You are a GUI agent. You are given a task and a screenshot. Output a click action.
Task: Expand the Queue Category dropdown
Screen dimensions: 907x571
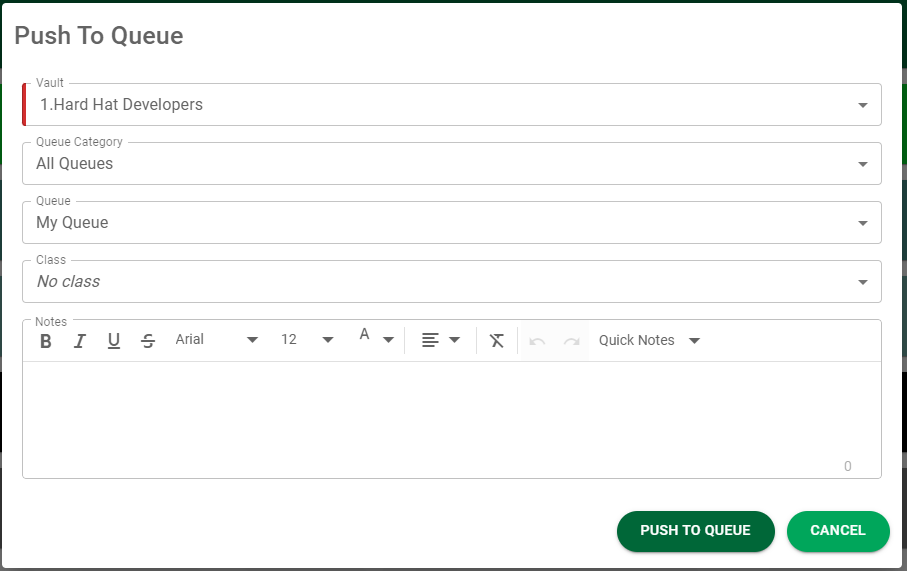point(452,164)
